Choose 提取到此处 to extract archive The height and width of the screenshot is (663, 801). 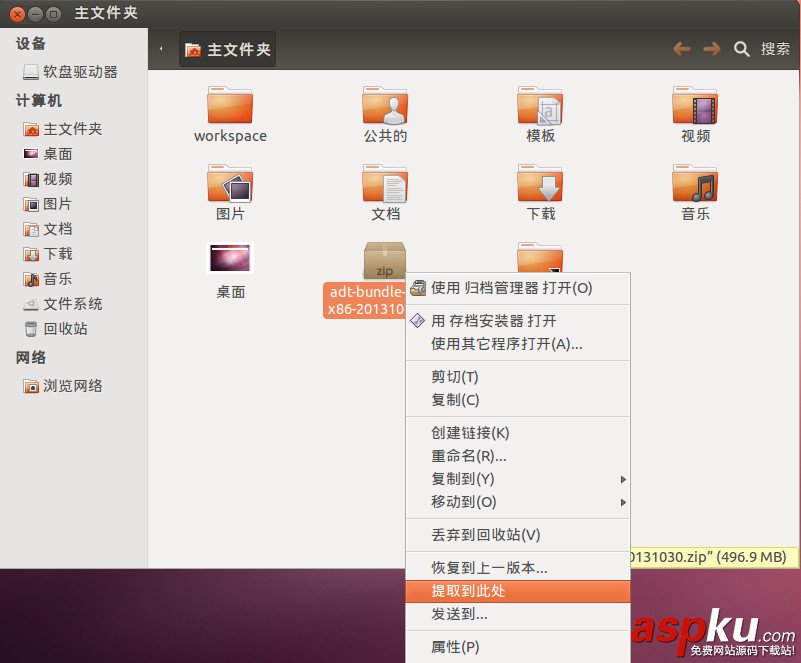[517, 591]
